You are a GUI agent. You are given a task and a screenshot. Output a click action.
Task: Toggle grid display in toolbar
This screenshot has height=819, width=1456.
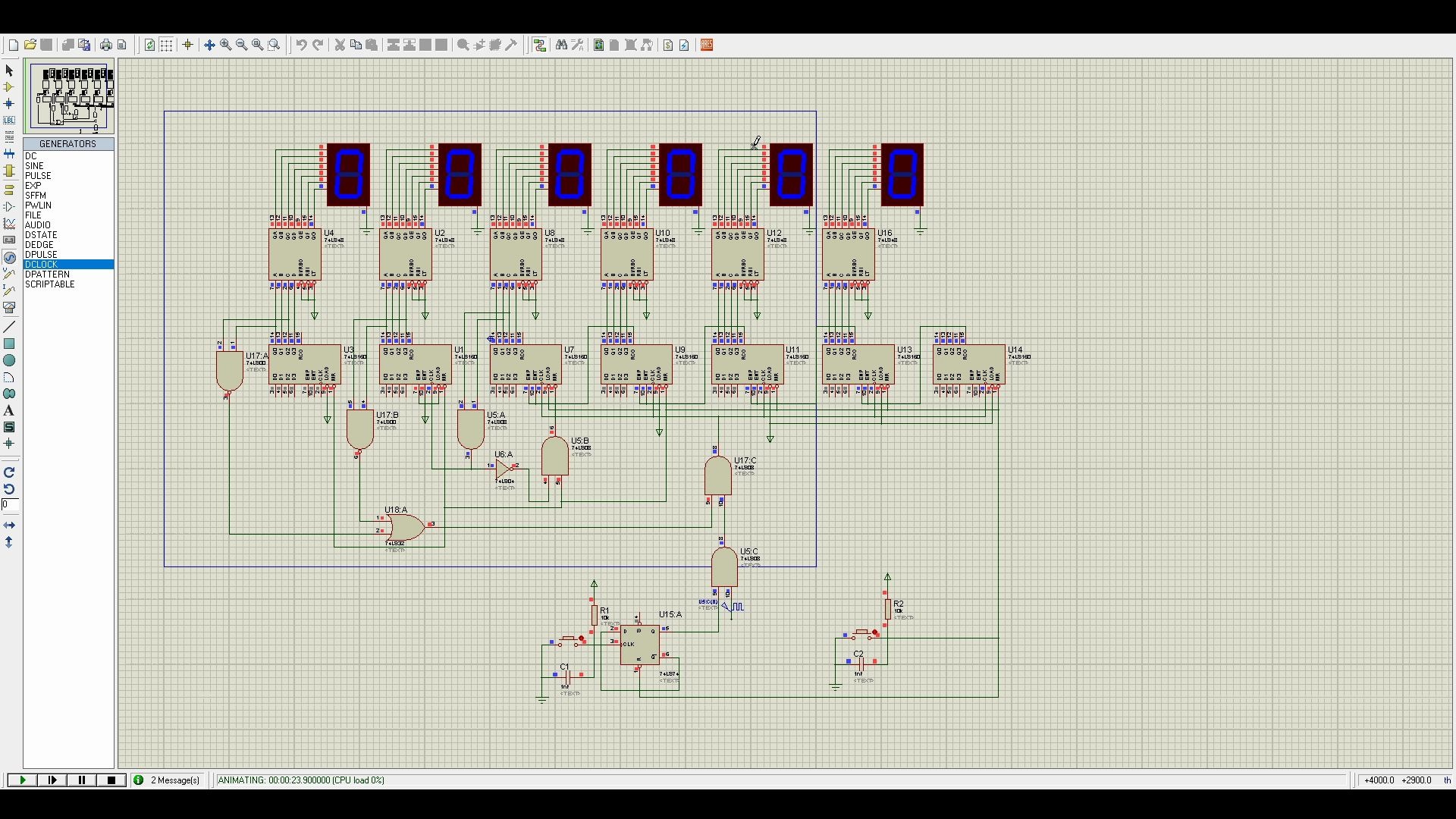[x=166, y=45]
